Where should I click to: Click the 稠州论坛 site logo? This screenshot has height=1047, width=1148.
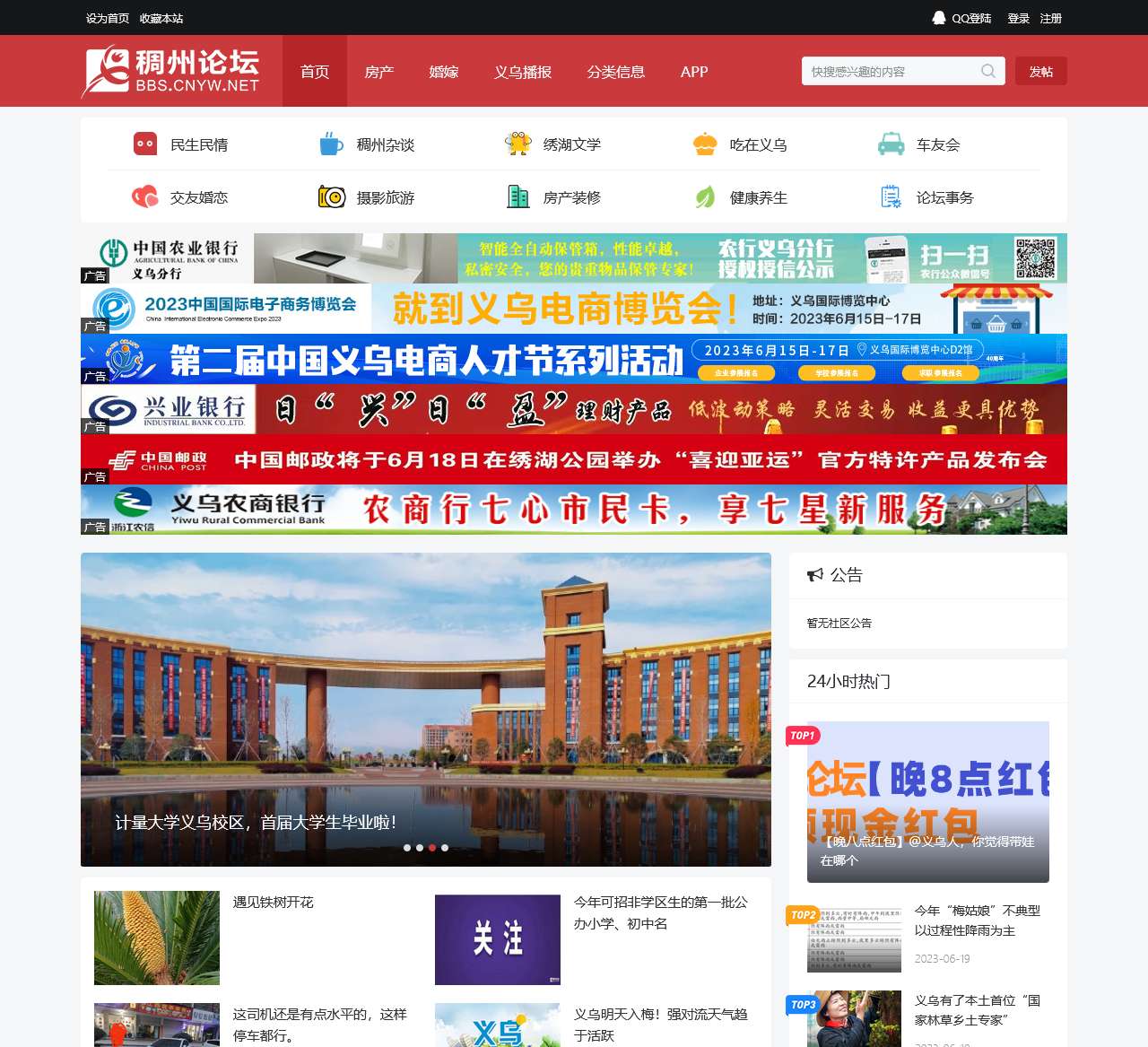point(170,71)
